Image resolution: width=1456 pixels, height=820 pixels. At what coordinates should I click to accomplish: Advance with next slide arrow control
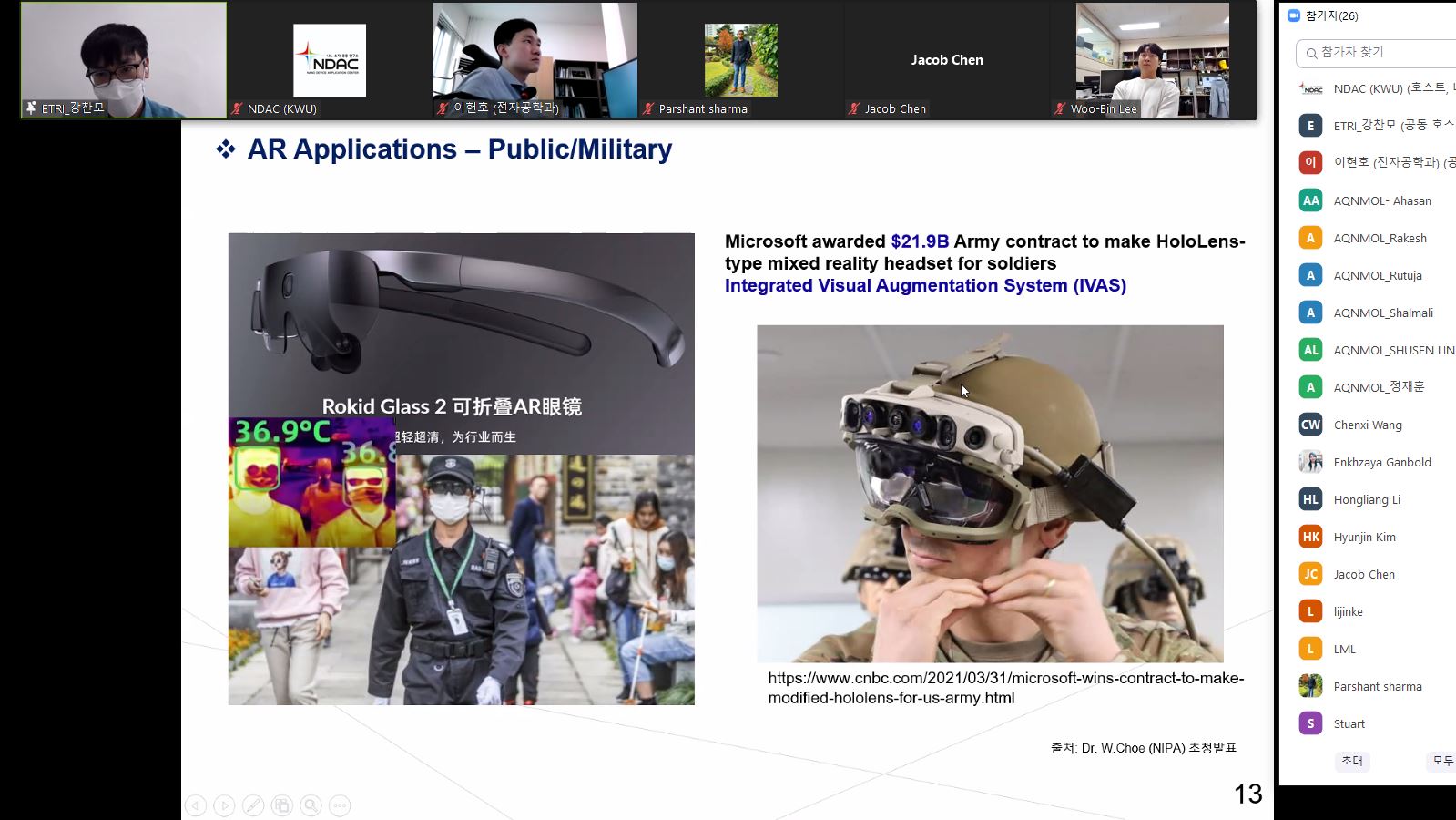tap(225, 805)
